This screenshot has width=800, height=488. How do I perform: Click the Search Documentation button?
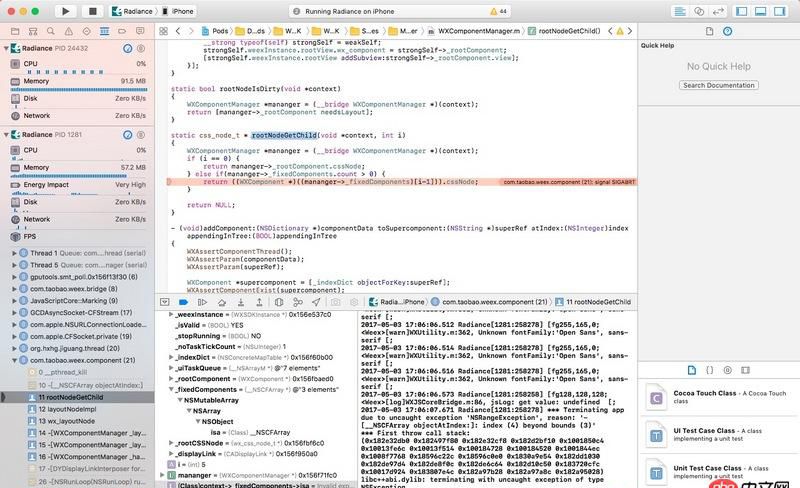point(718,85)
